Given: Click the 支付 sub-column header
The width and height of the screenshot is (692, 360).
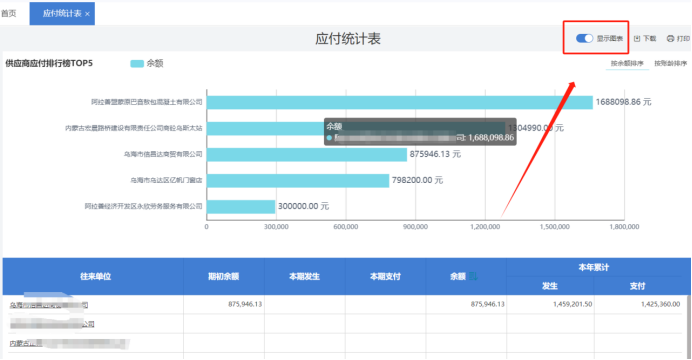Looking at the screenshot, I should click(637, 286).
